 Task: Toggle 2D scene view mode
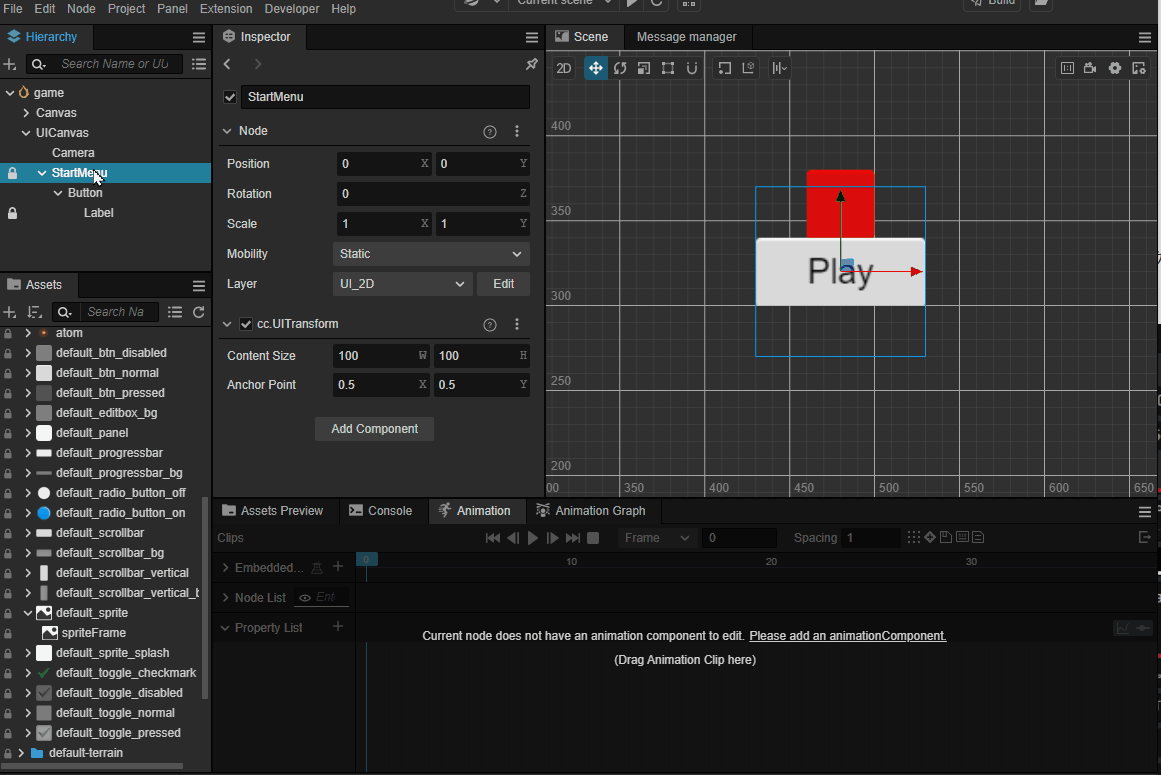564,68
